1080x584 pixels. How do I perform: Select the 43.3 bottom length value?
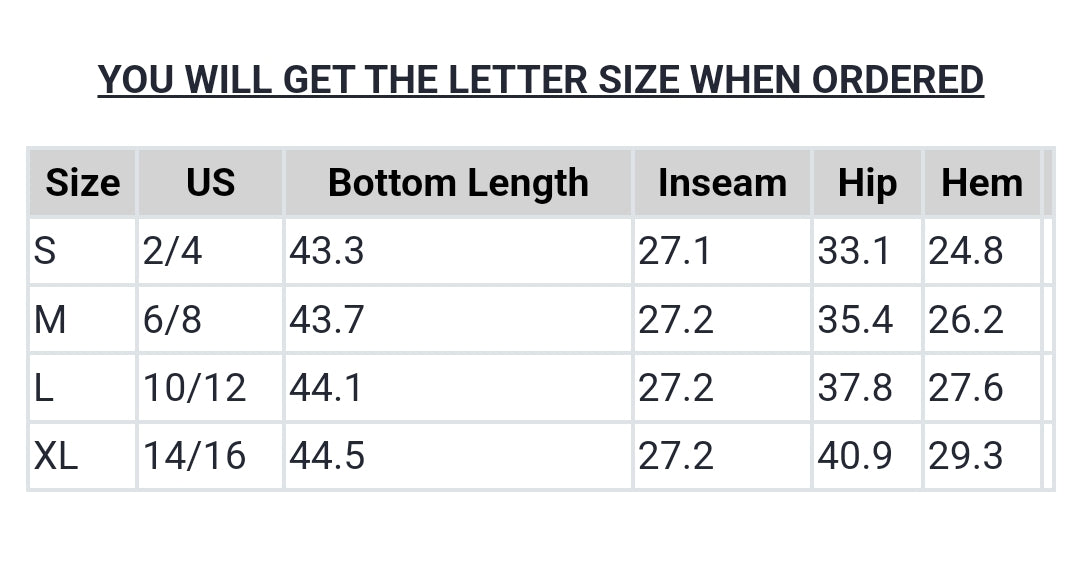327,251
